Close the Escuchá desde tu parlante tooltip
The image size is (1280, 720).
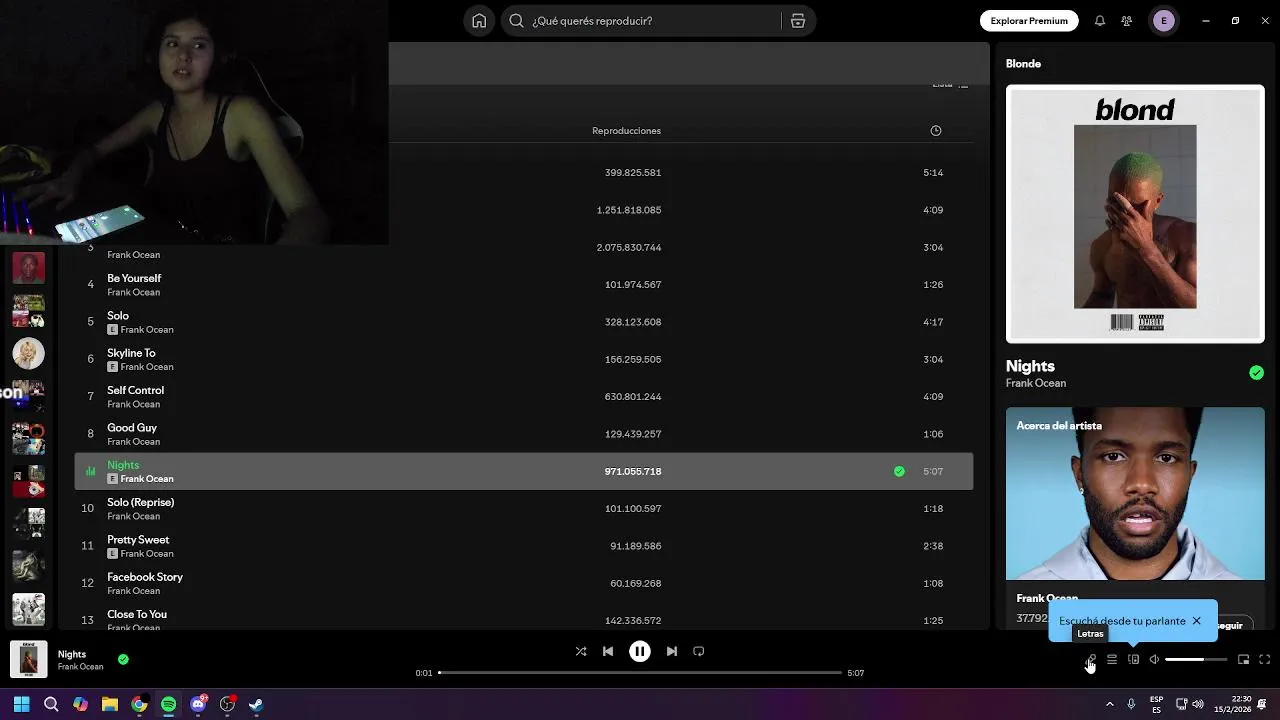point(1196,621)
